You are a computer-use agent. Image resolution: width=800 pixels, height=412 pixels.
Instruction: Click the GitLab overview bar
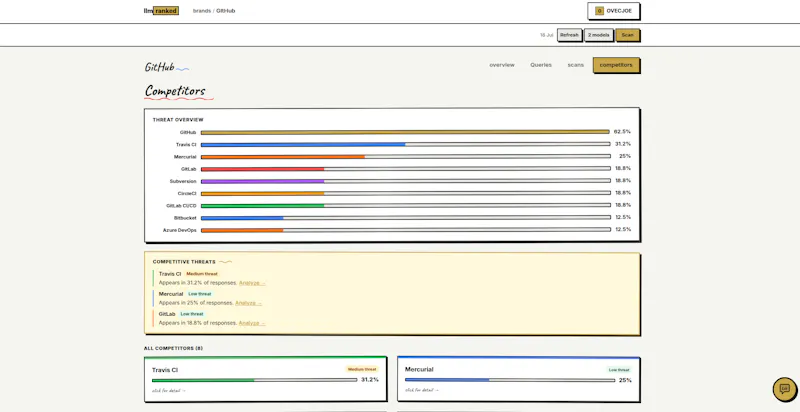(x=406, y=169)
